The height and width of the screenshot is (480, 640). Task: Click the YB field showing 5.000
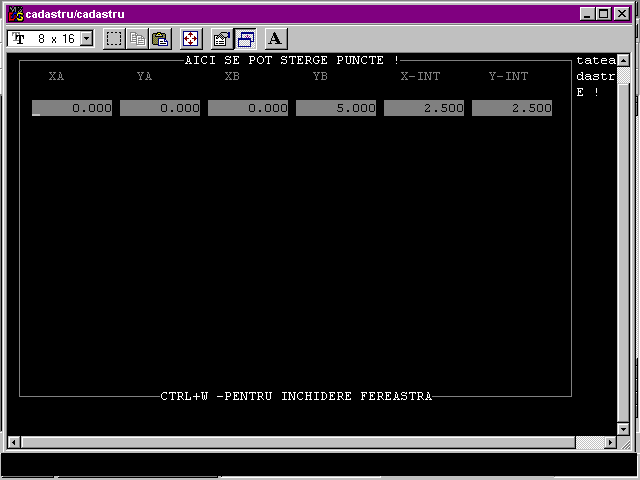(336, 108)
